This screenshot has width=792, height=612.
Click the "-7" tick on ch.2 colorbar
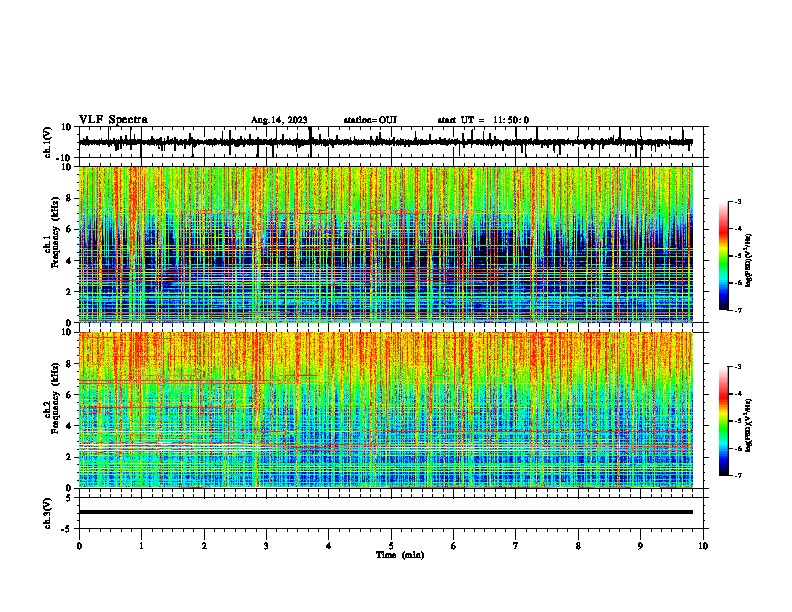737,476
